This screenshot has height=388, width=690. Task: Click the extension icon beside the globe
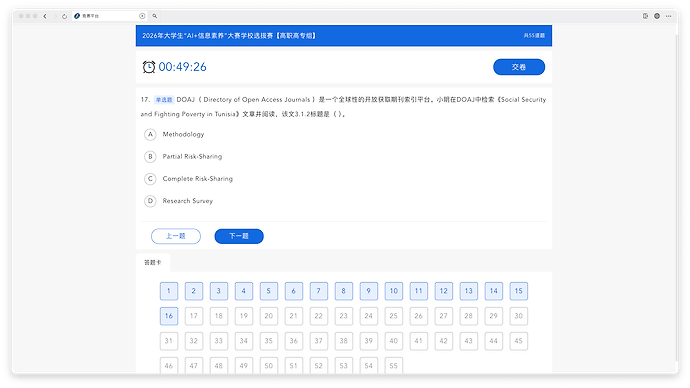645,16
